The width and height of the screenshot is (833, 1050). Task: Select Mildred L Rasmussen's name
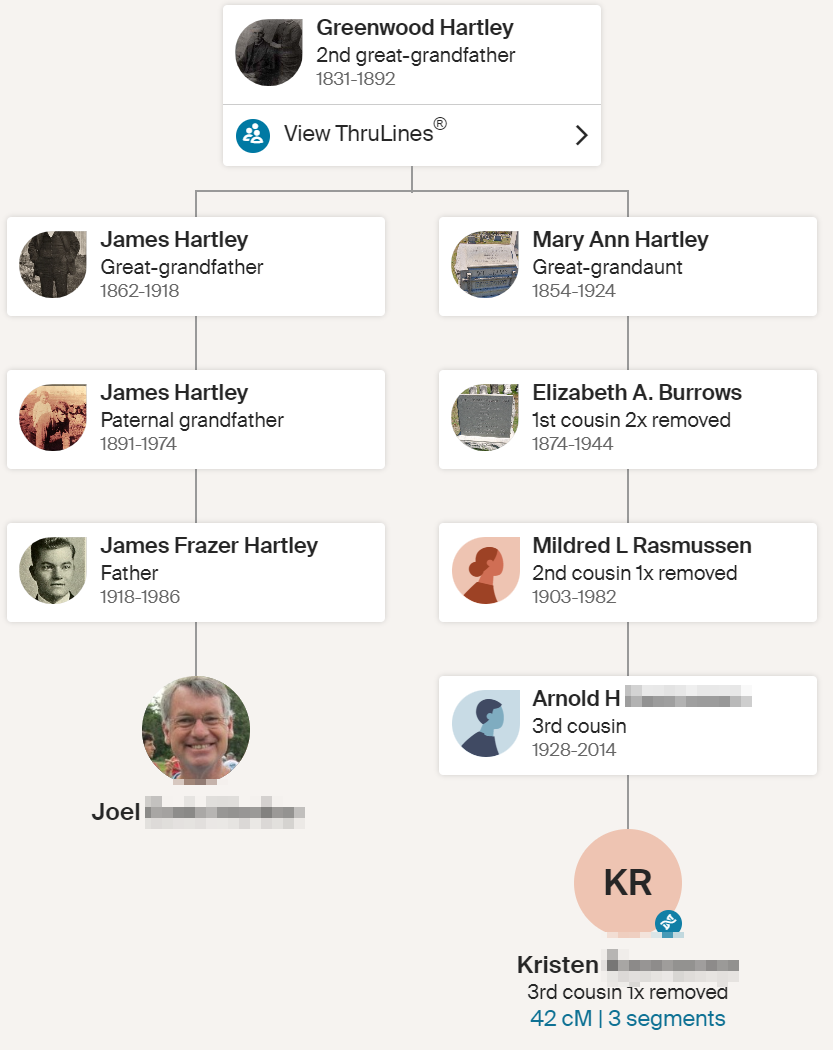click(641, 546)
